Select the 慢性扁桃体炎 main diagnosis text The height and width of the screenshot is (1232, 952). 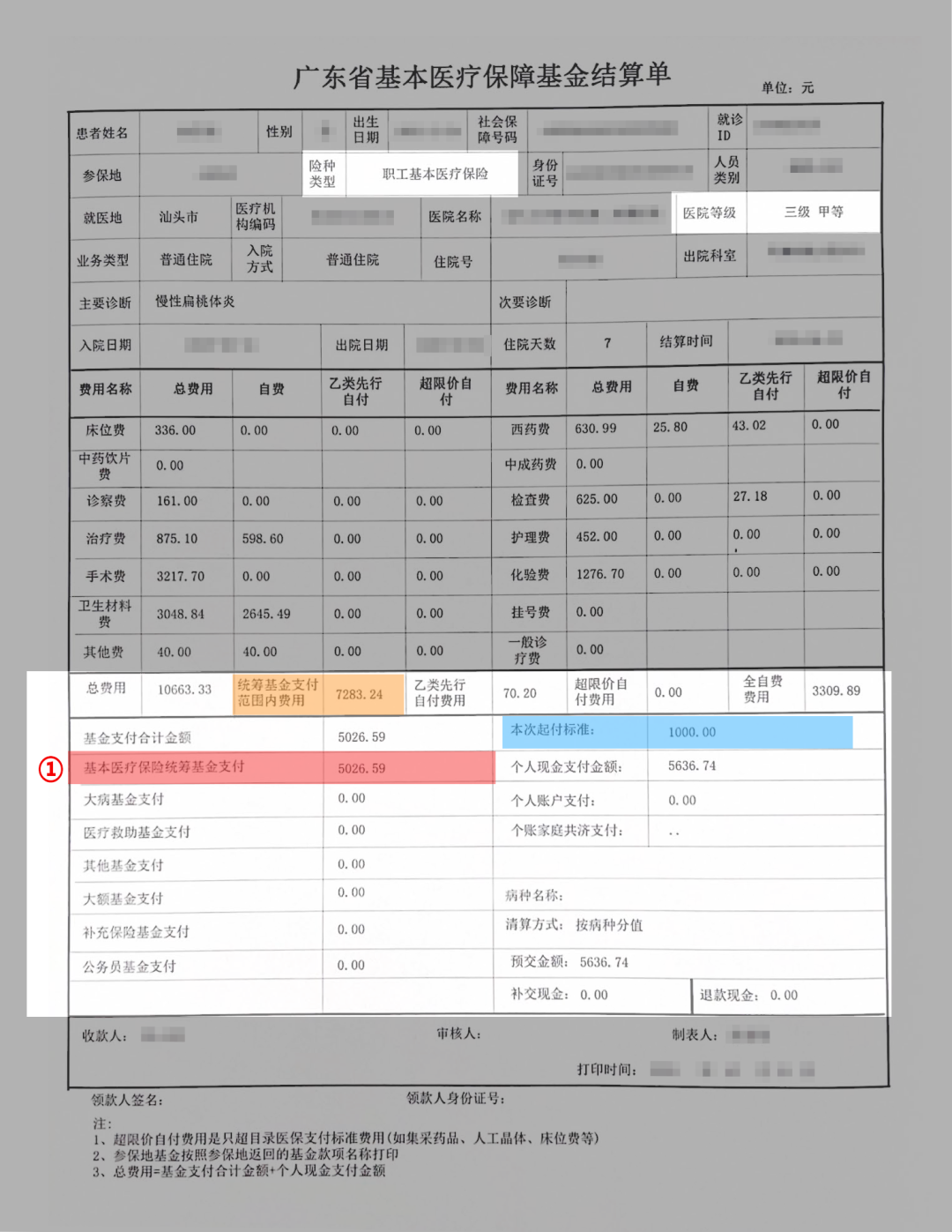195,302
